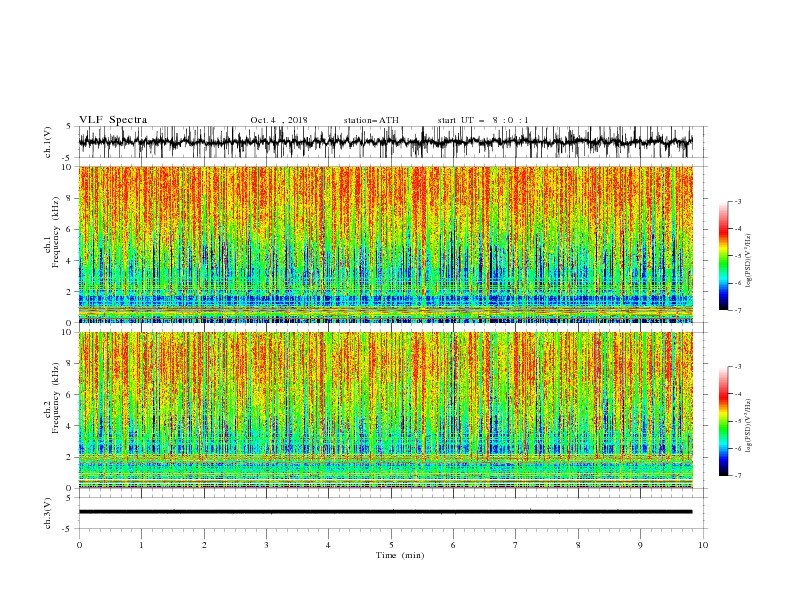Click the 'ch.3(V)' axis label
The image size is (792, 612).
pyautogui.click(x=48, y=513)
